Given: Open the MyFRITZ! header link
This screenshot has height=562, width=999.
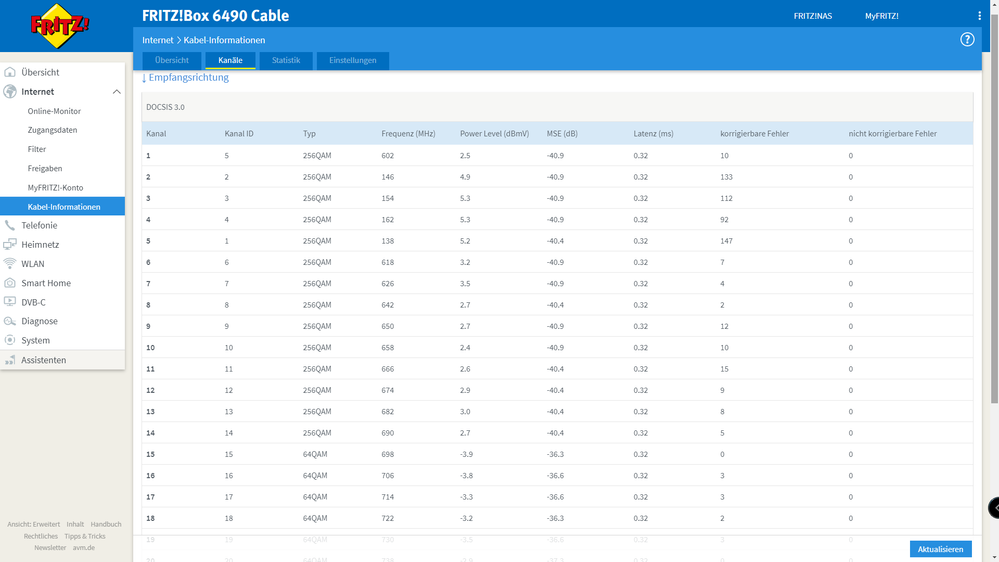Looking at the screenshot, I should [x=881, y=16].
